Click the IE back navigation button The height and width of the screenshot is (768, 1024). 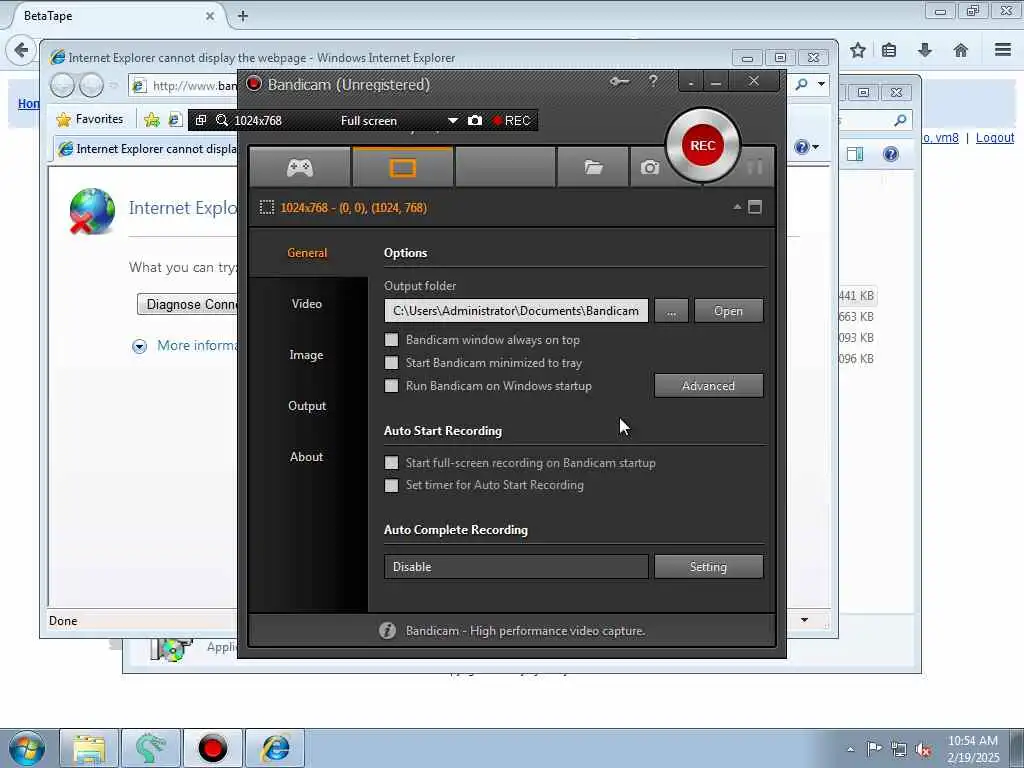(63, 86)
